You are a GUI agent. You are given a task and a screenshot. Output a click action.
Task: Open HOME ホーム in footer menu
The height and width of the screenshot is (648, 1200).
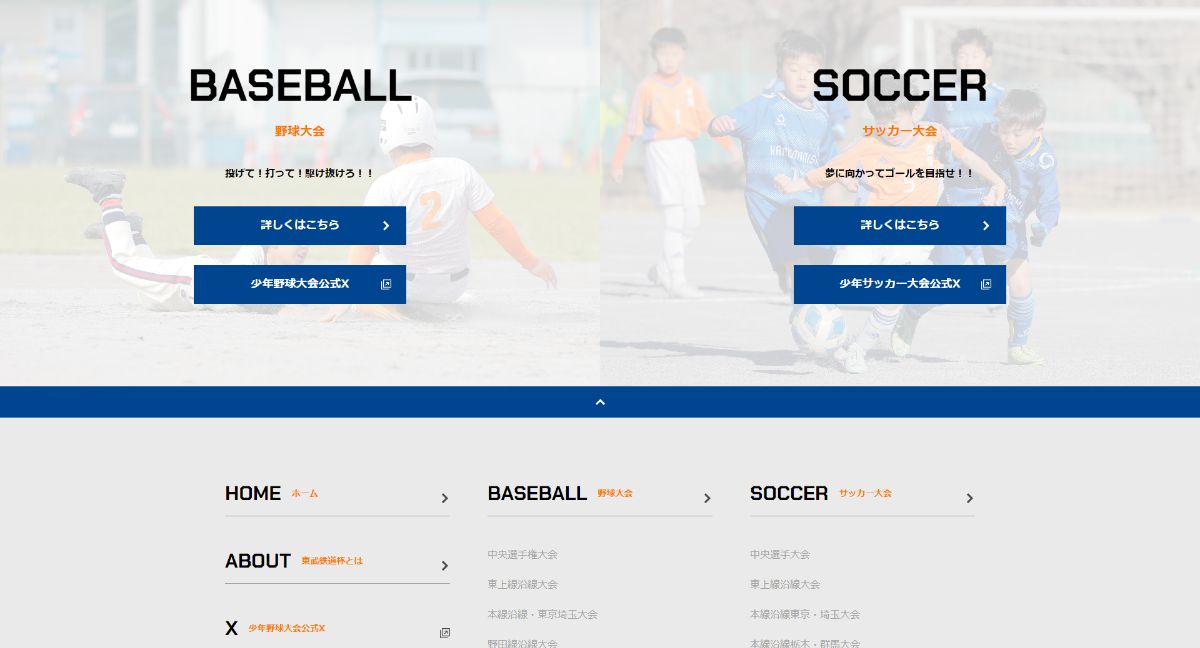coord(271,493)
